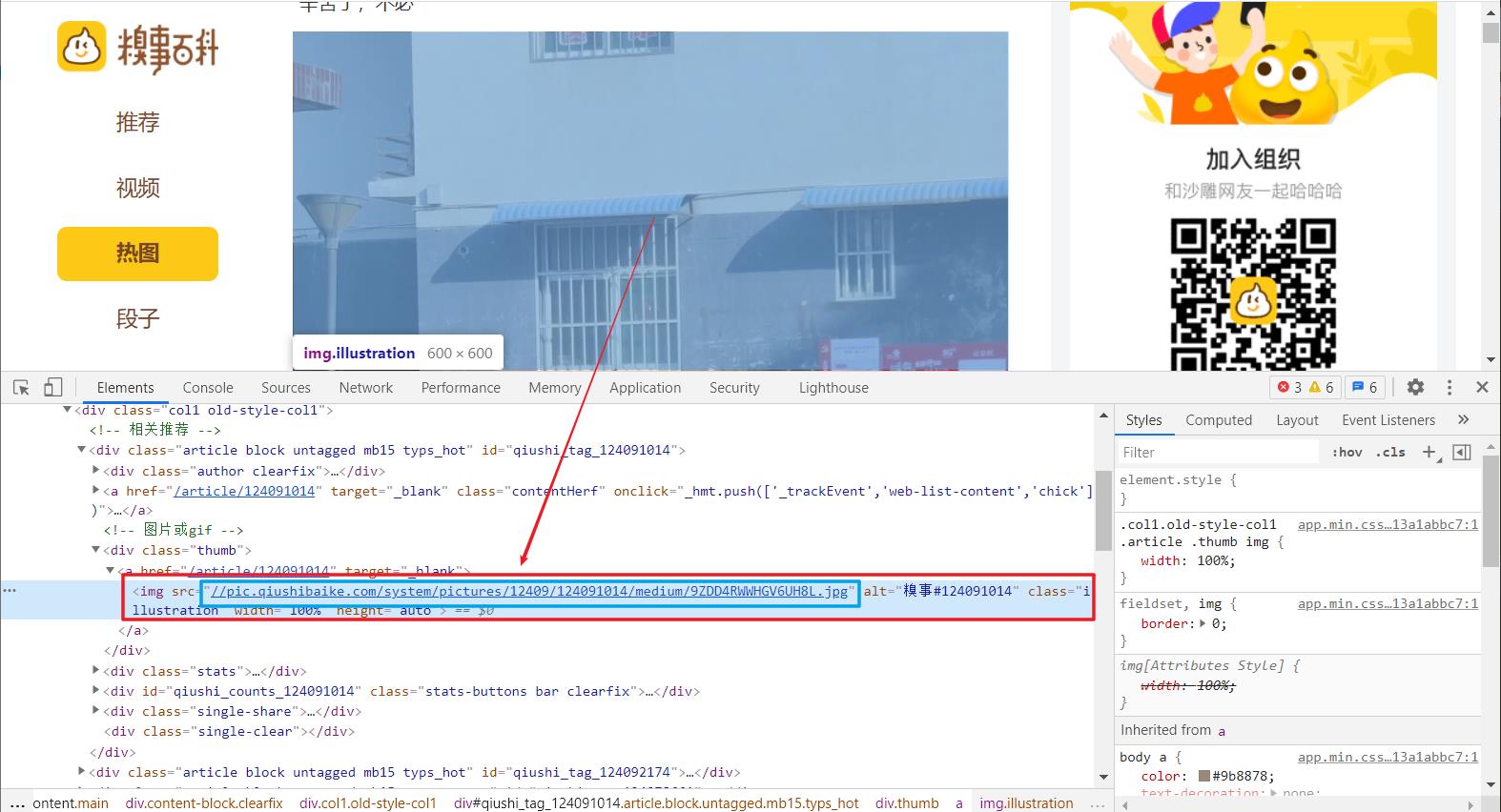Open the Lighthouse tab
1501x812 pixels.
coord(833,388)
